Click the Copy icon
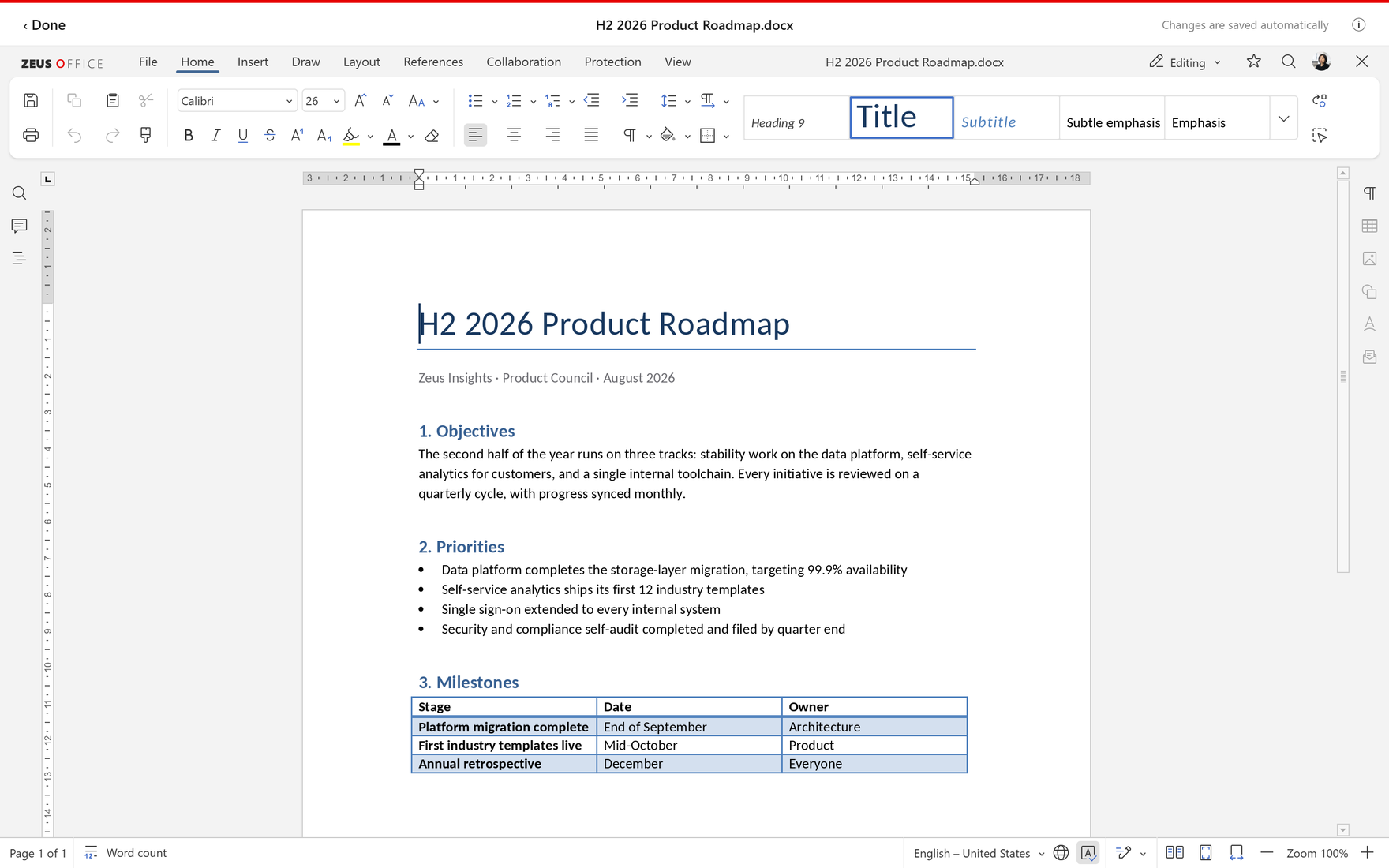 (74, 100)
